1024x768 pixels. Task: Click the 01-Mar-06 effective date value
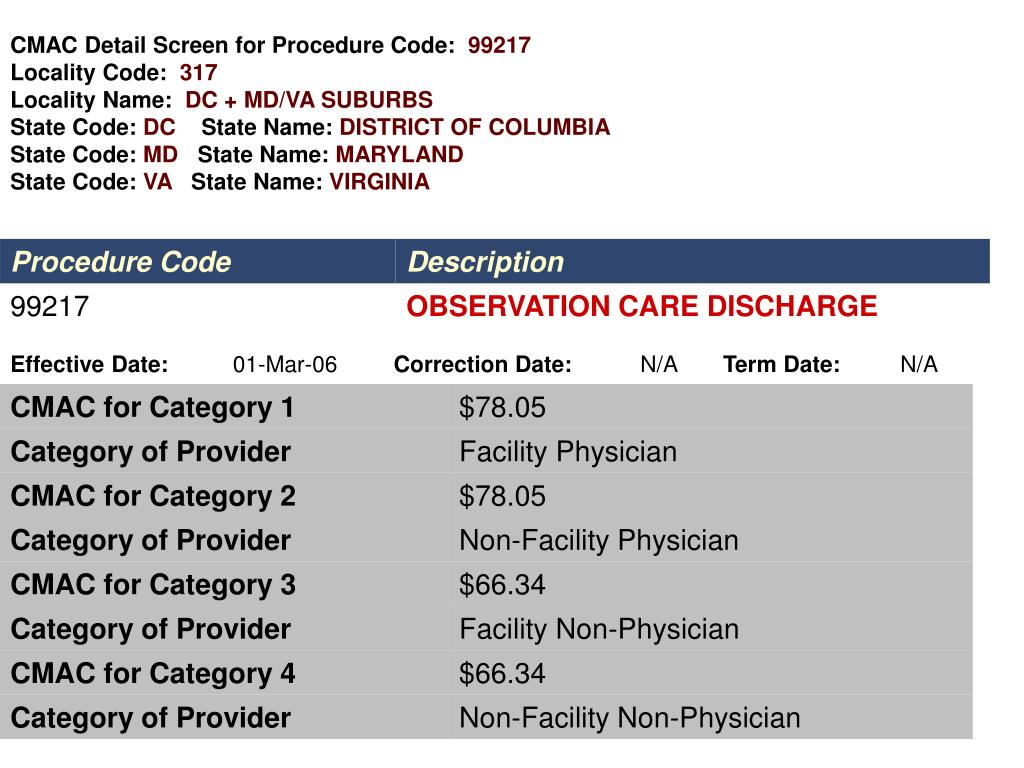point(285,364)
